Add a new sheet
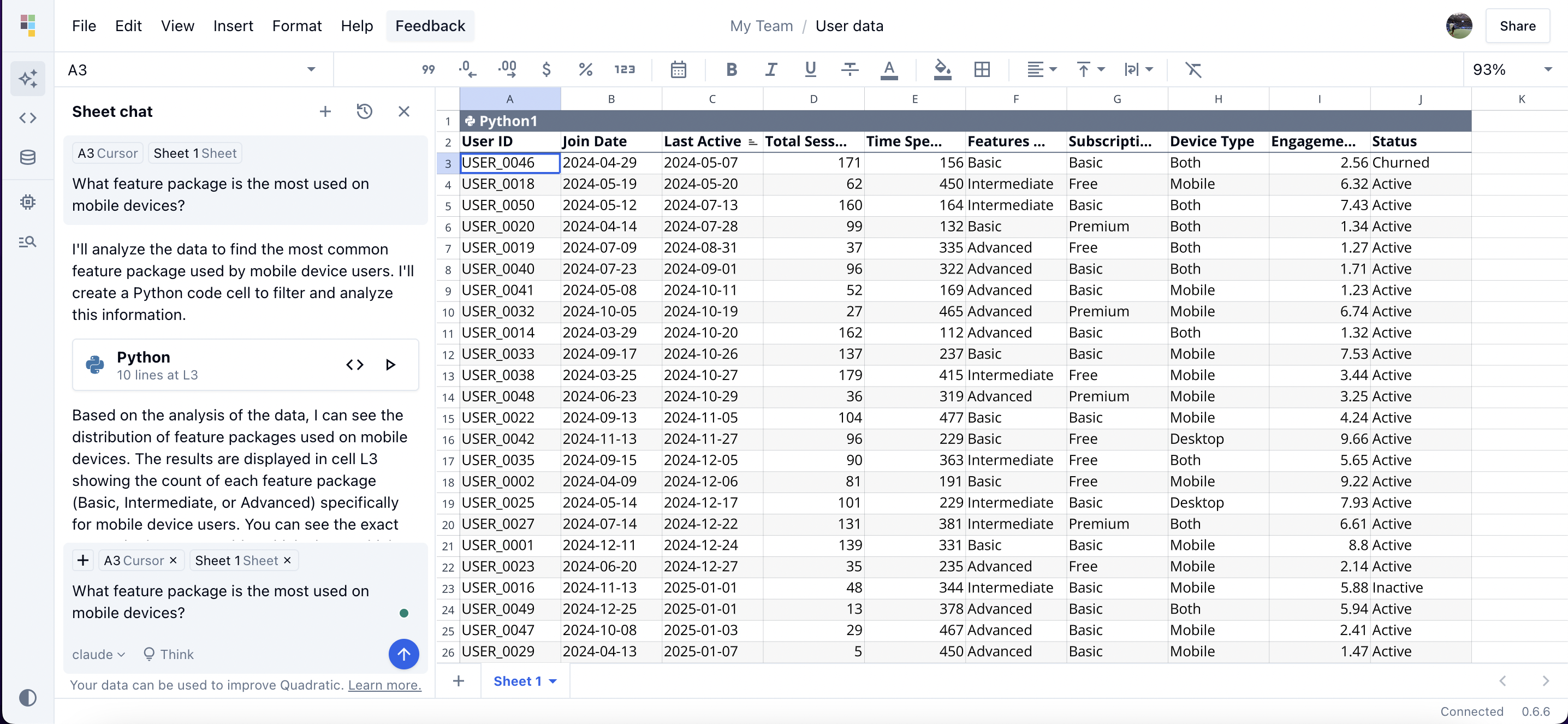1568x724 pixels. pyautogui.click(x=459, y=681)
